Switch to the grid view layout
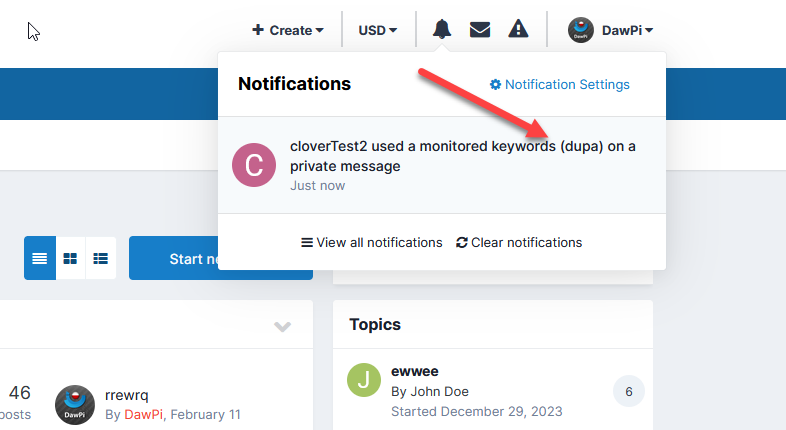 point(70,258)
